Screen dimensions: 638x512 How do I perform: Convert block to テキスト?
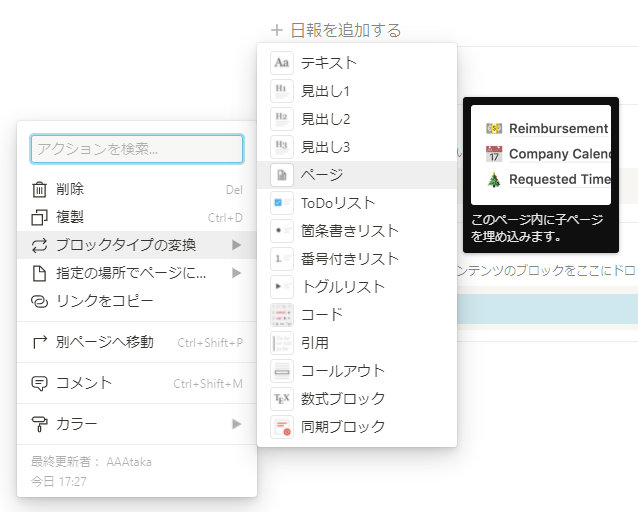[x=357, y=63]
